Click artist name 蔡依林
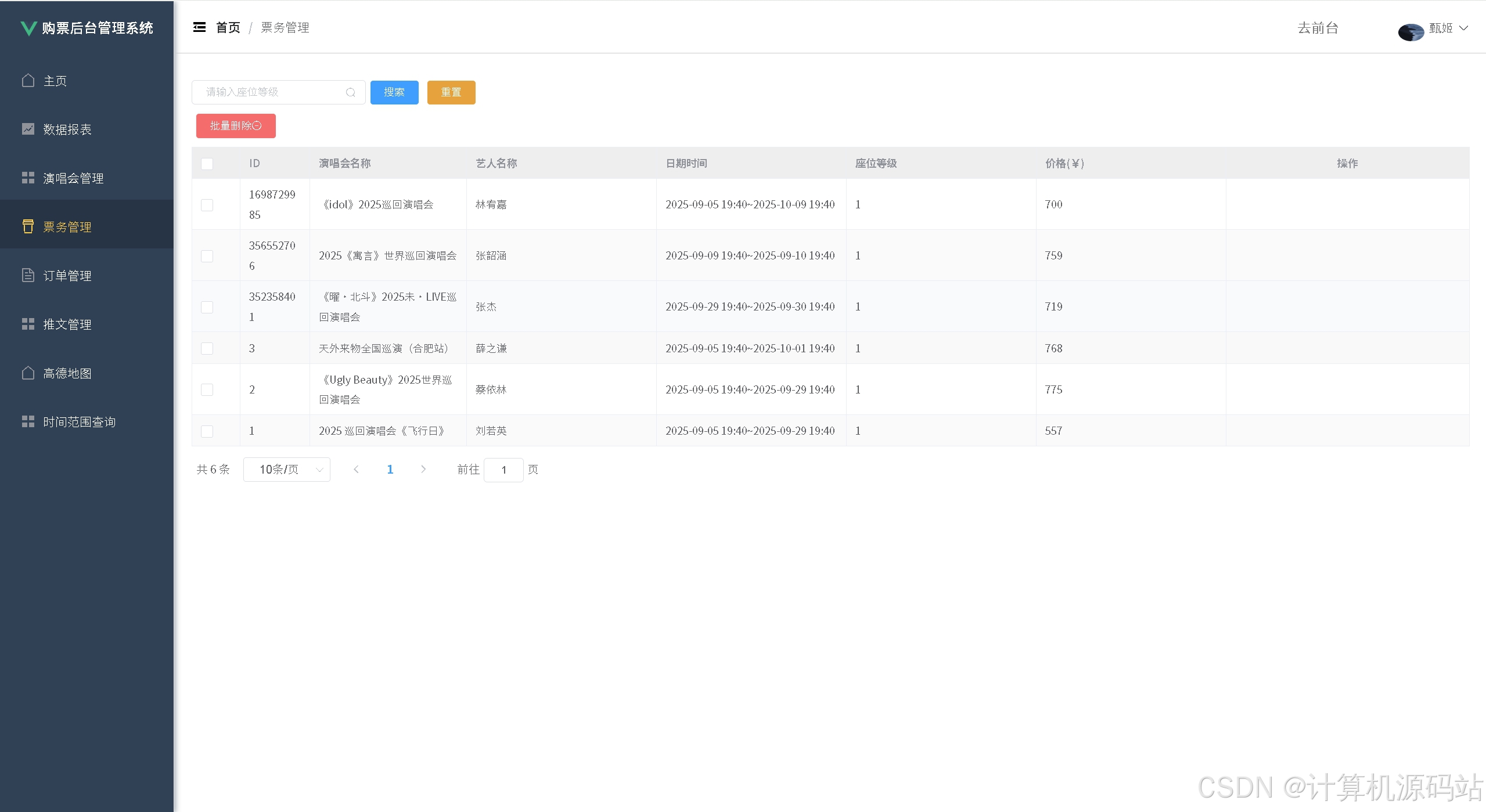Viewport: 1486px width, 812px height. tap(491, 389)
